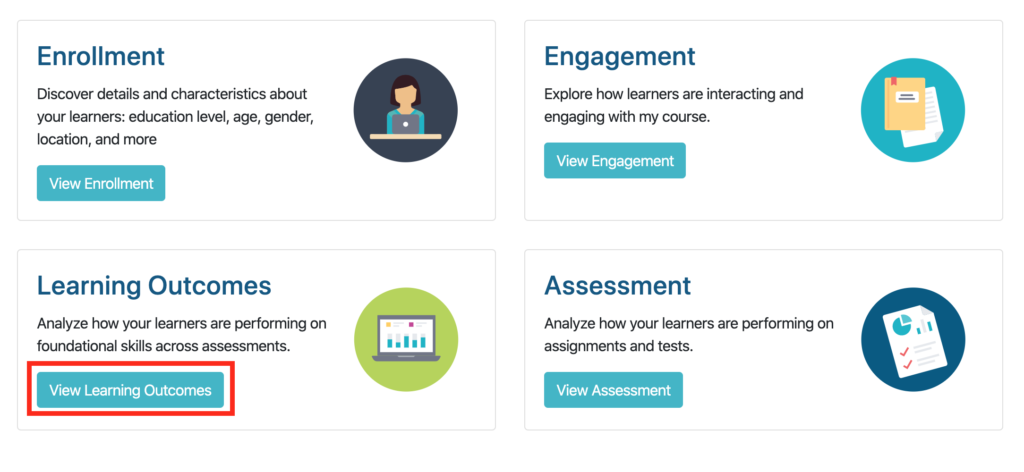
Task: Click the Enrollment heading
Action: pyautogui.click(x=101, y=56)
